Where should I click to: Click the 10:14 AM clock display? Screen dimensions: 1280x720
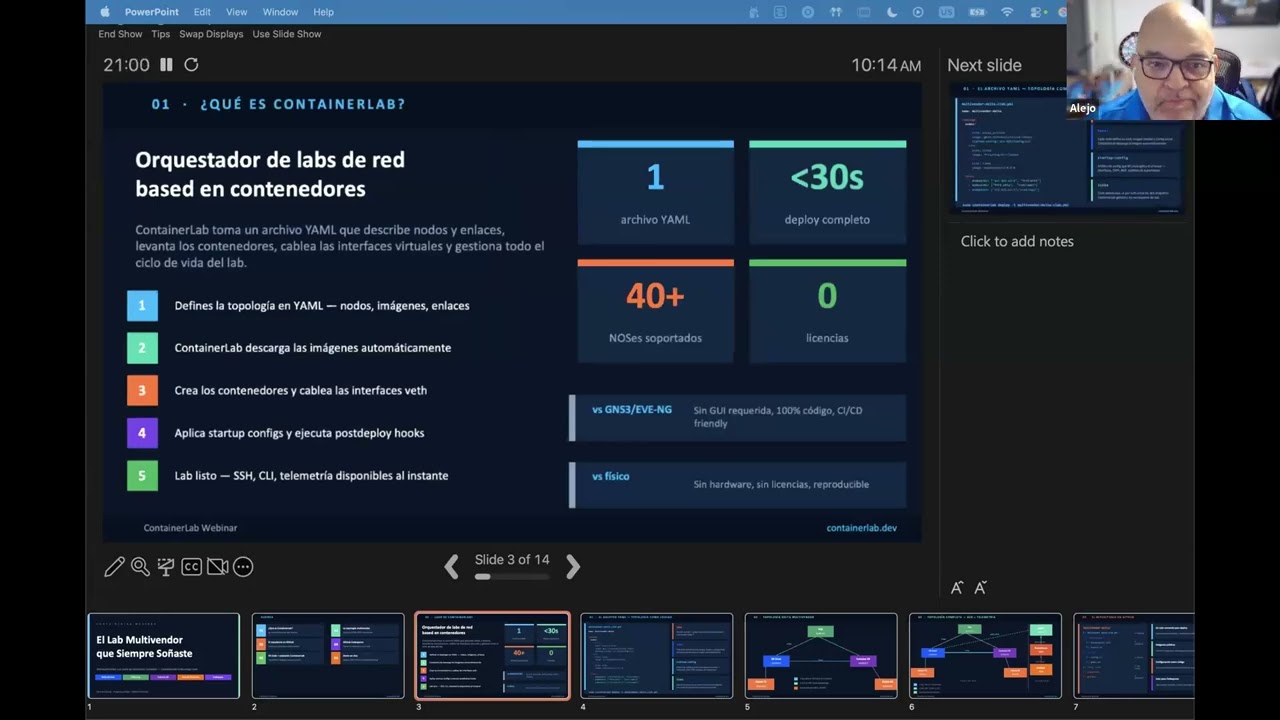[x=886, y=65]
